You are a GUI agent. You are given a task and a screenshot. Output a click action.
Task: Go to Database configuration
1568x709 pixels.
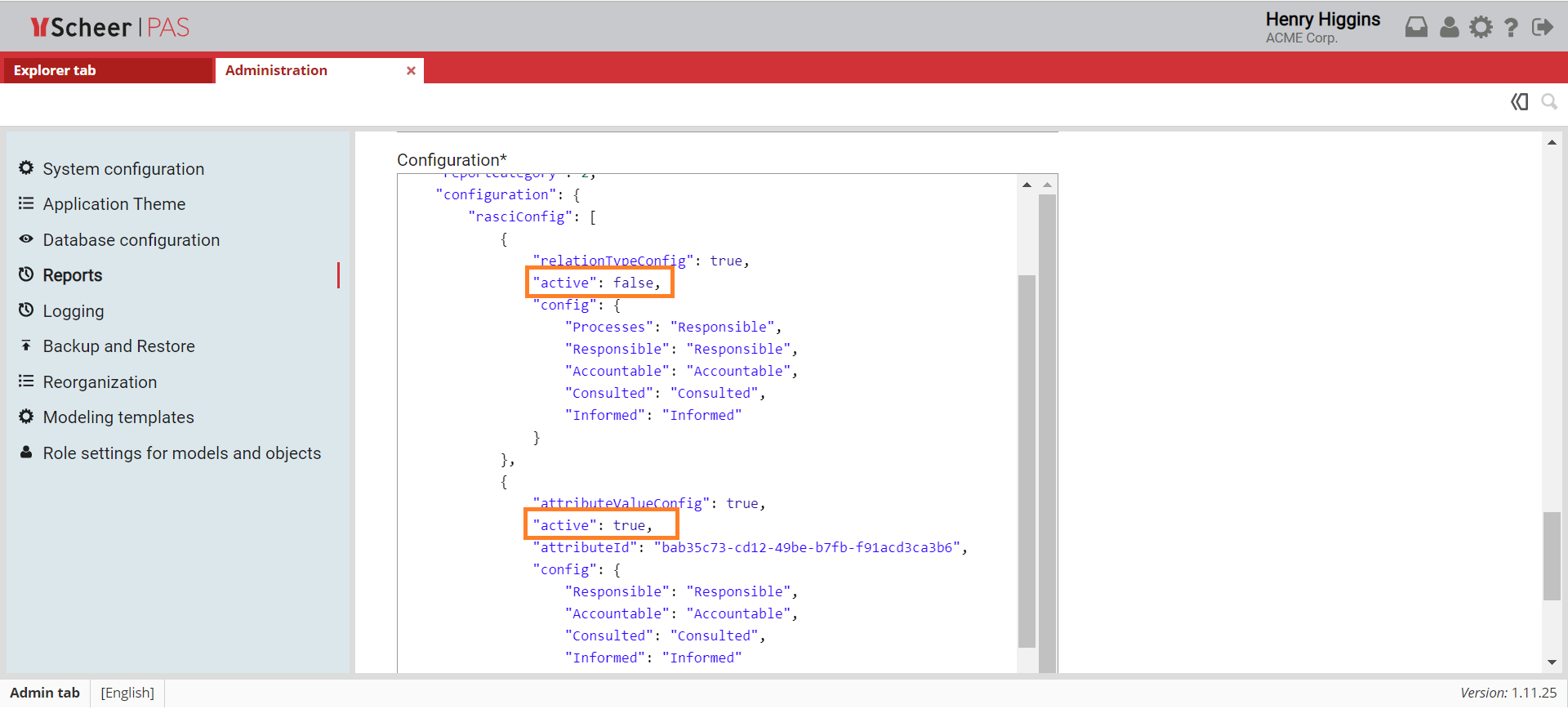coord(131,240)
